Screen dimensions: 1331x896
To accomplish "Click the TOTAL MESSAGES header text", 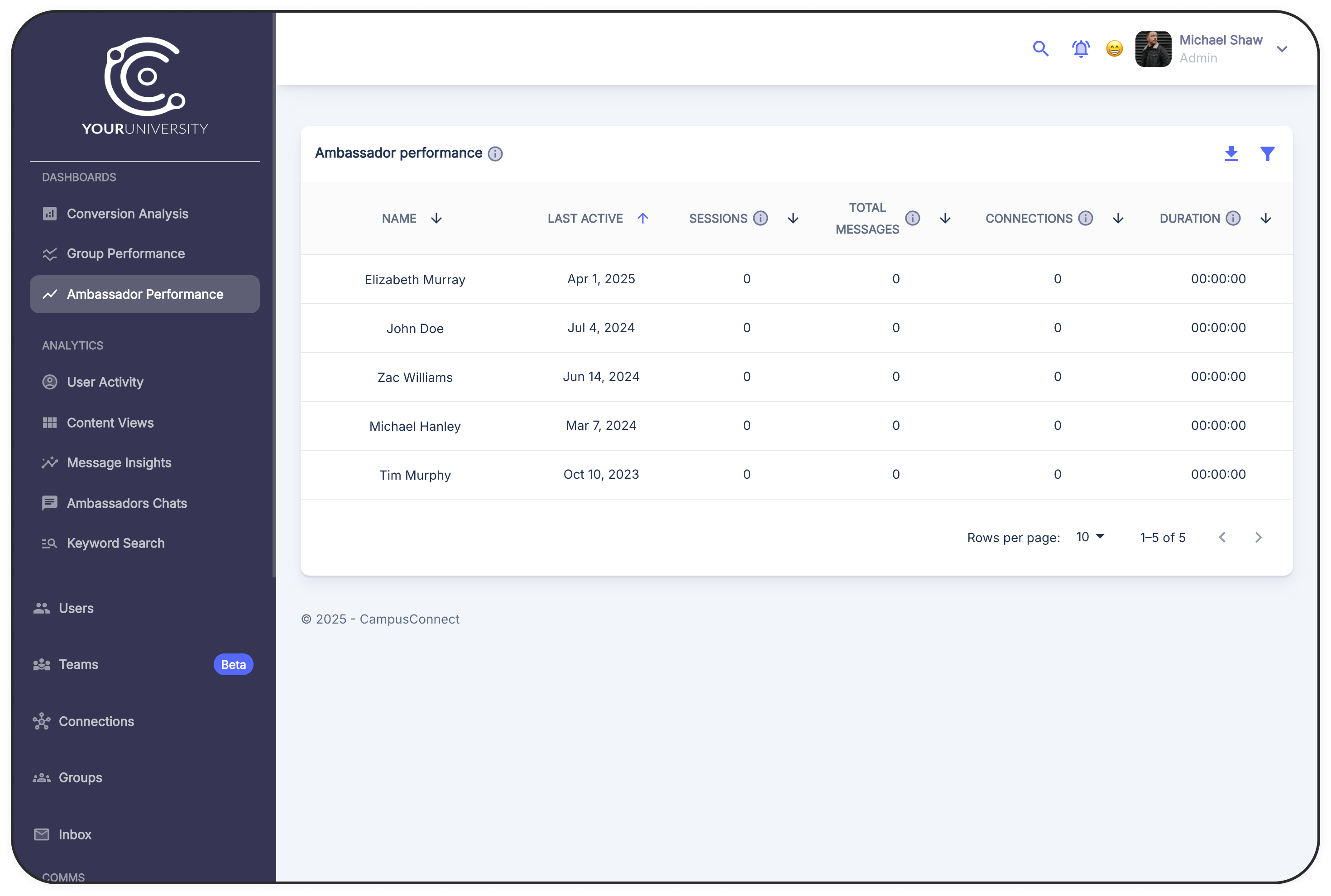I will tap(867, 218).
